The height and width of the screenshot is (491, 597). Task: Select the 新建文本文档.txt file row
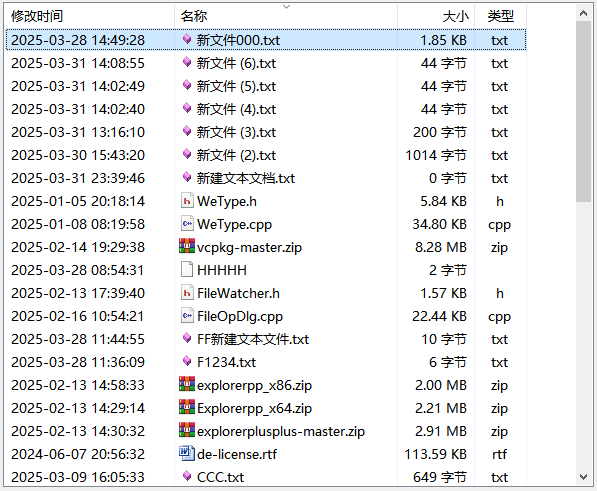(266, 178)
